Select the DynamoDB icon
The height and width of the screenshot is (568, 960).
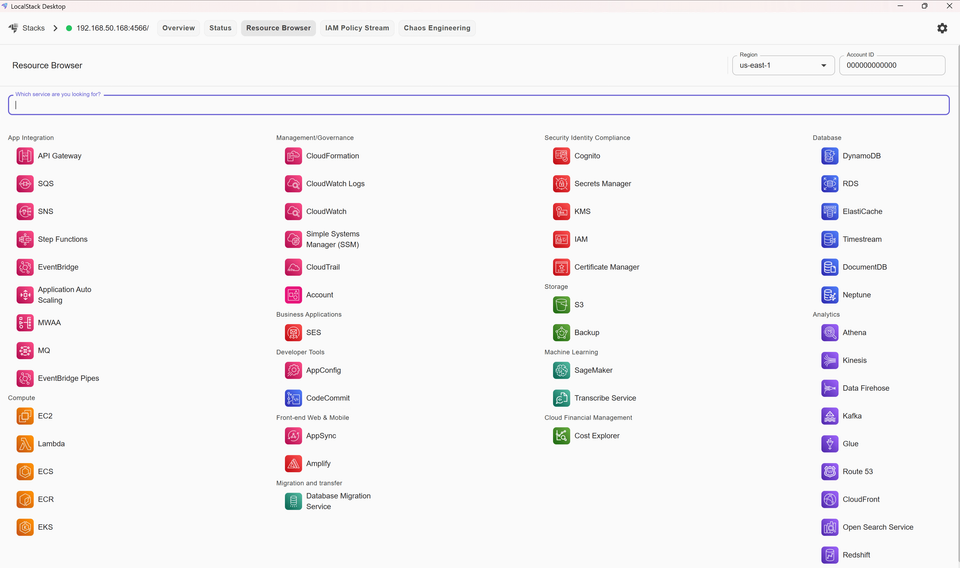click(830, 156)
